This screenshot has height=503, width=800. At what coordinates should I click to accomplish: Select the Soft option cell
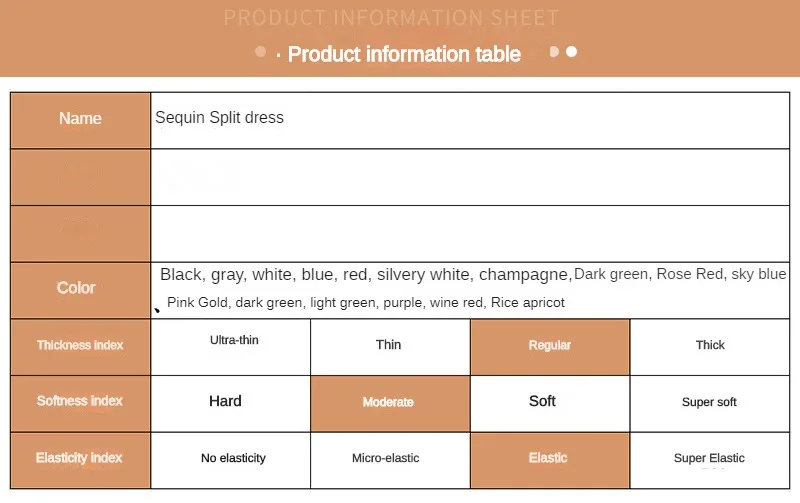(x=542, y=401)
